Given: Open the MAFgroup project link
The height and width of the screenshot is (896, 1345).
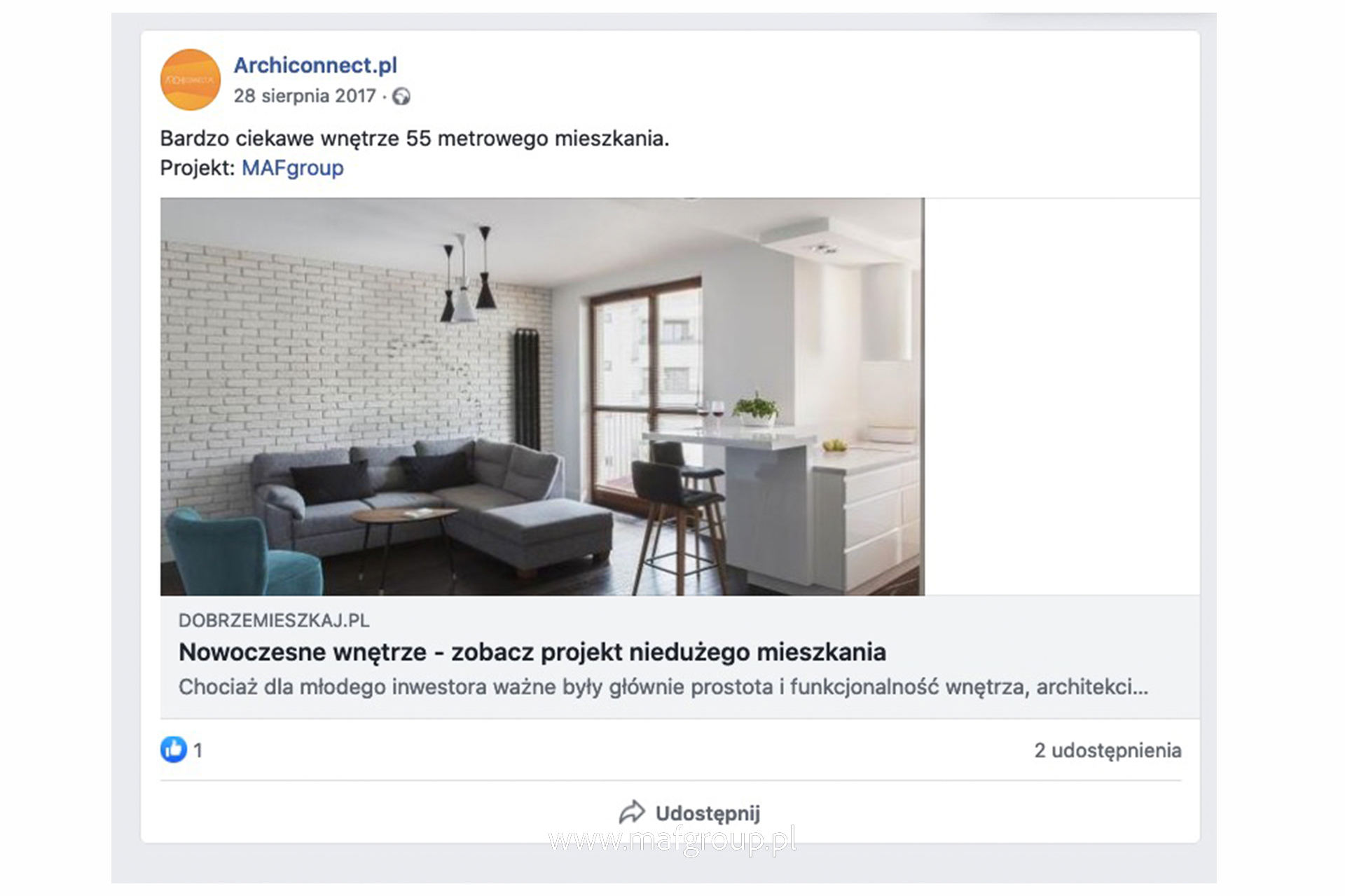Looking at the screenshot, I should tap(293, 168).
